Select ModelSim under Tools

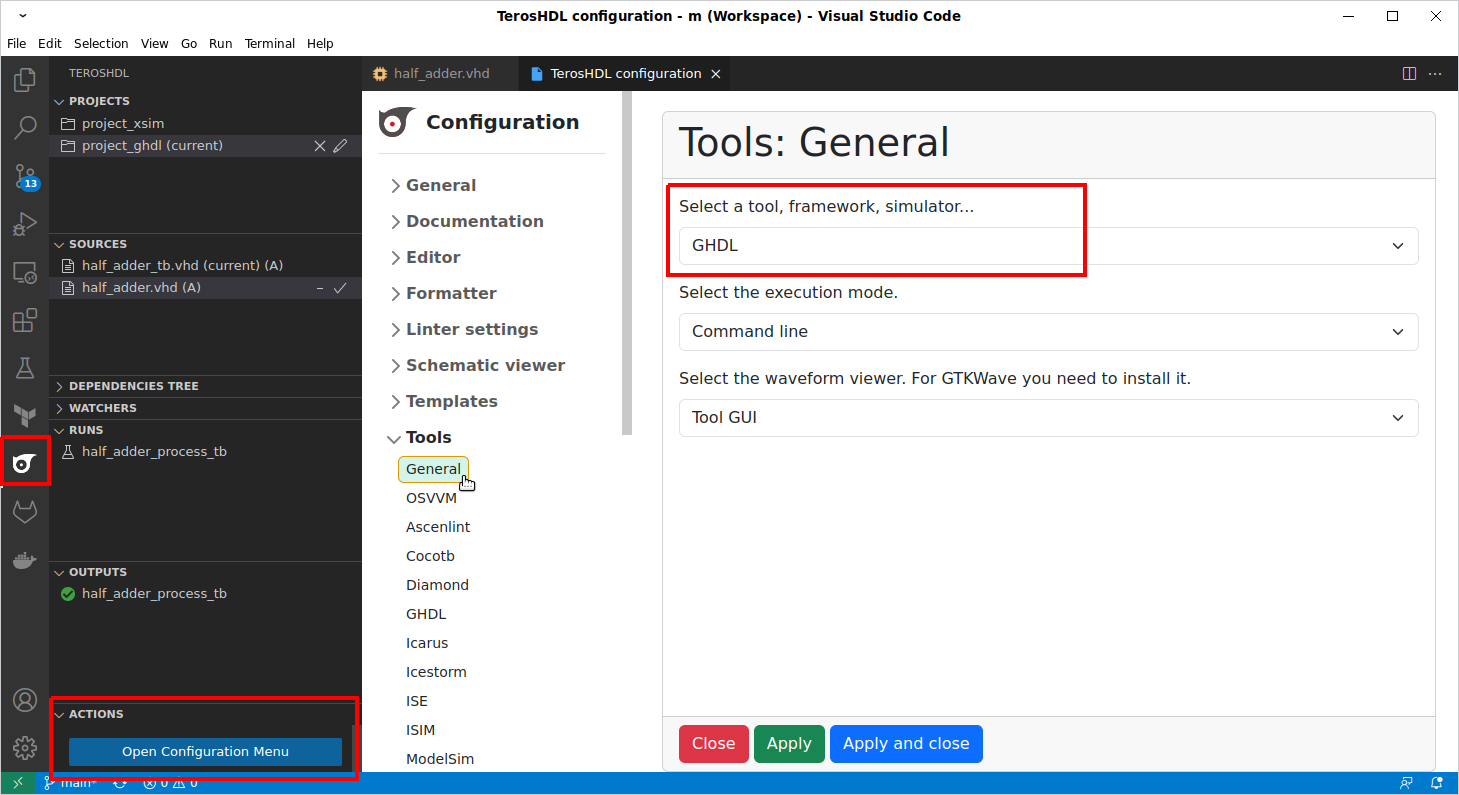pos(440,759)
